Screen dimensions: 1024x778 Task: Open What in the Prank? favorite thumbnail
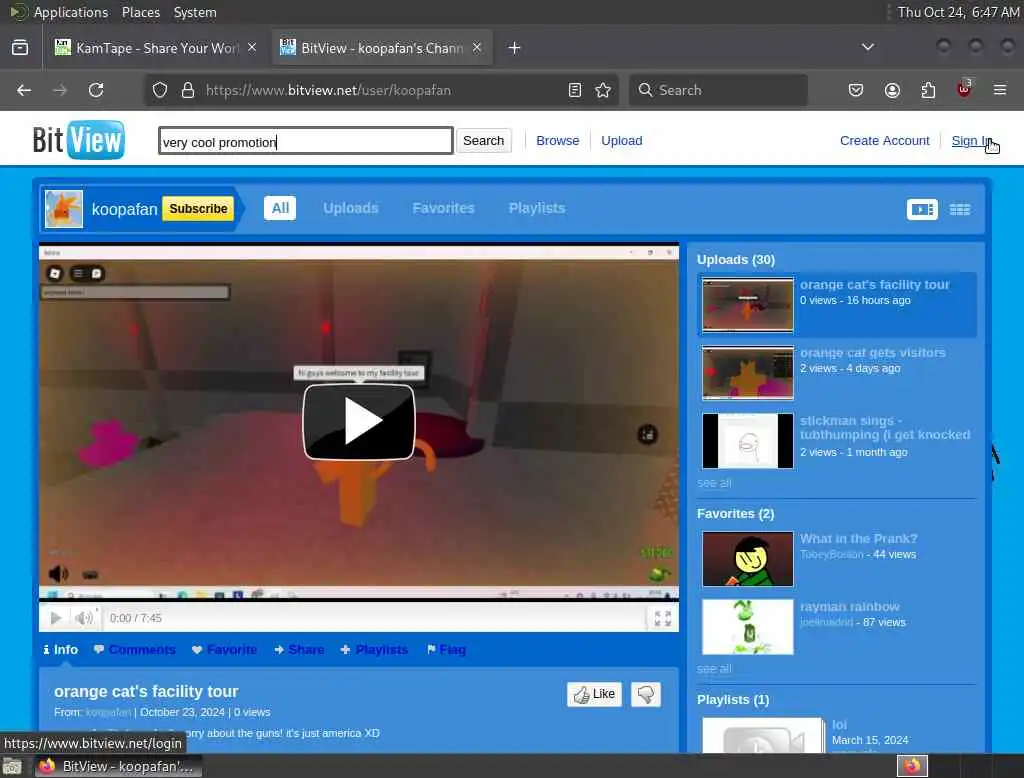(748, 559)
